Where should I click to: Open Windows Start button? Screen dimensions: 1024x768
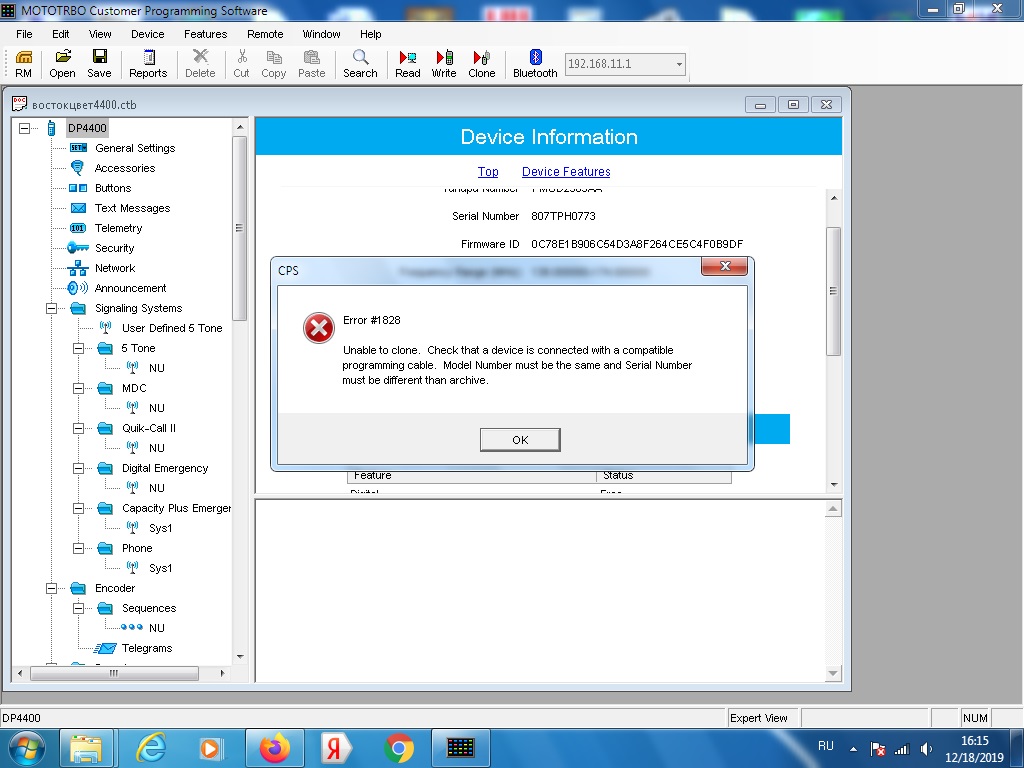[27, 748]
